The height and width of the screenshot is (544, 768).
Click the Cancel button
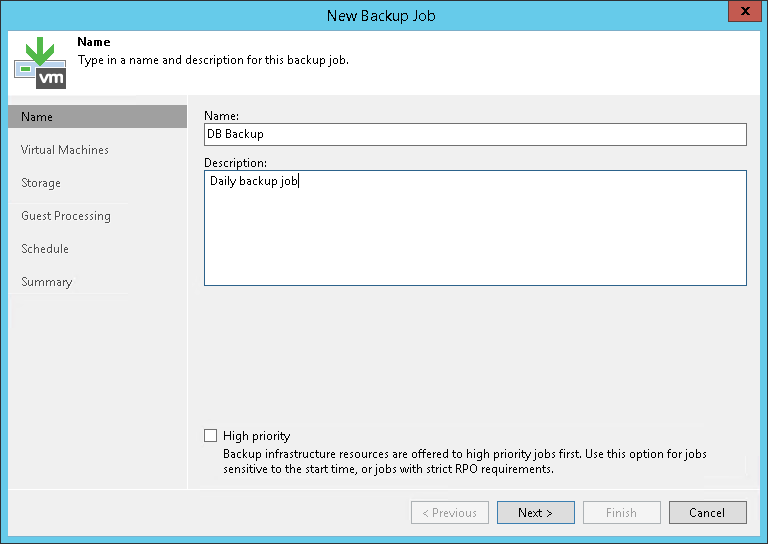pos(705,513)
